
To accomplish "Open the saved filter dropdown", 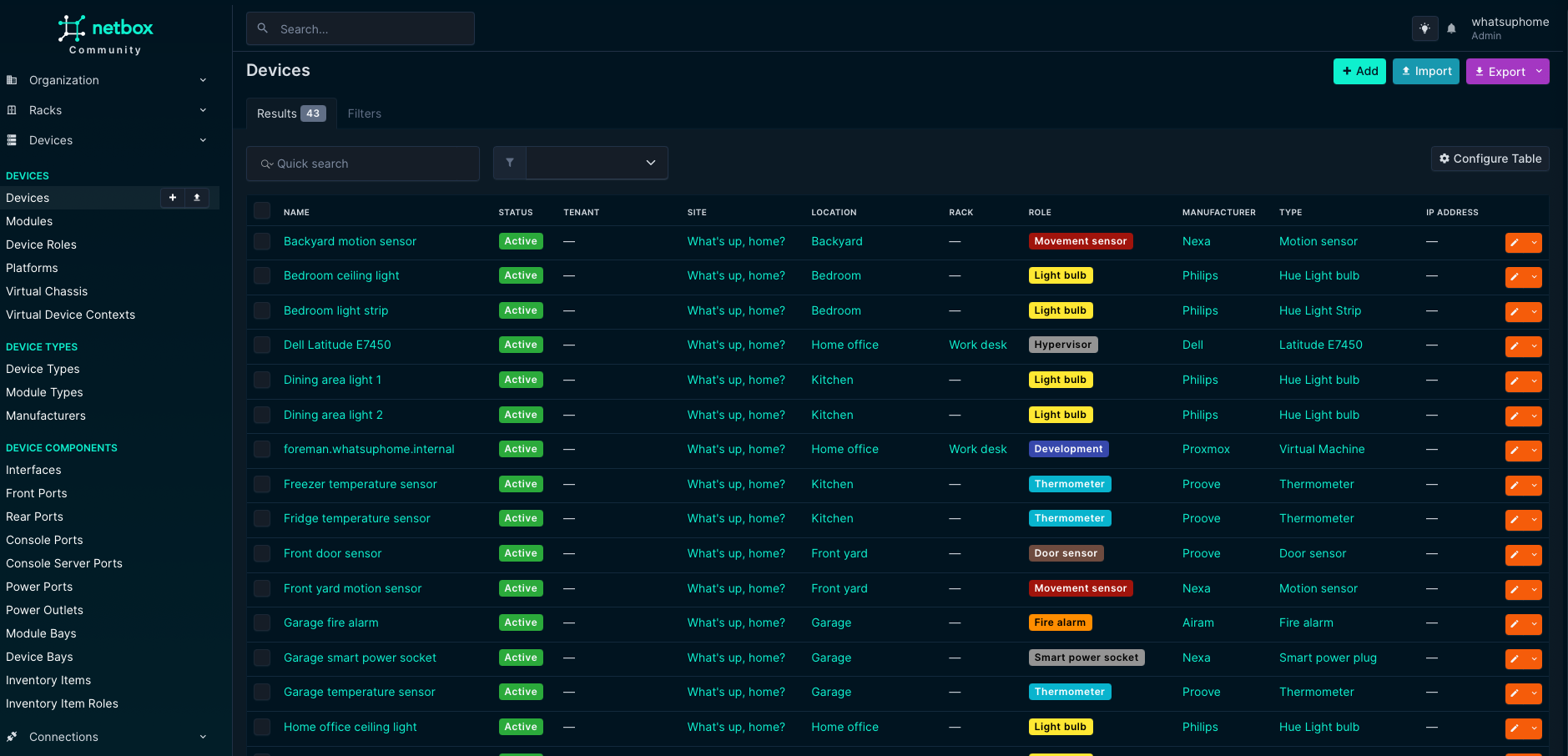I will pos(597,164).
